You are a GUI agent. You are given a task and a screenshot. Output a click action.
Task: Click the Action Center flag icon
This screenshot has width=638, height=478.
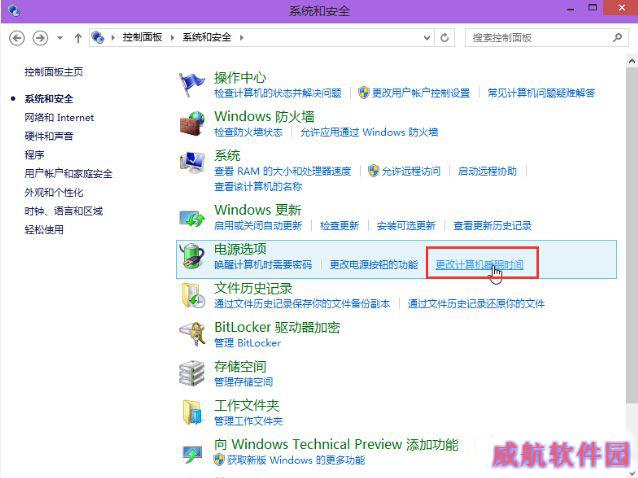(x=191, y=85)
